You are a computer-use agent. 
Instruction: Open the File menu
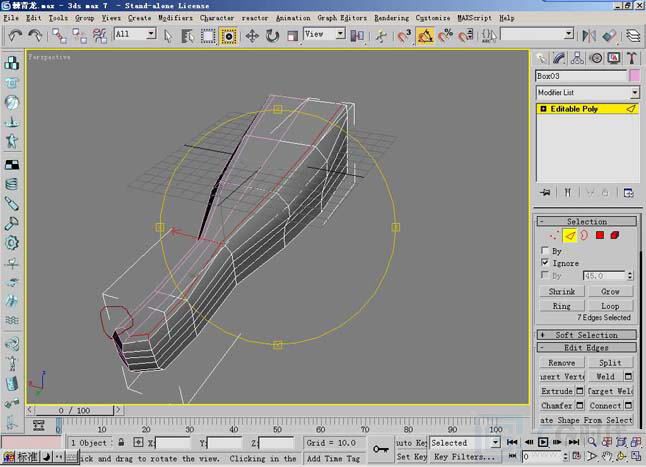[11, 18]
